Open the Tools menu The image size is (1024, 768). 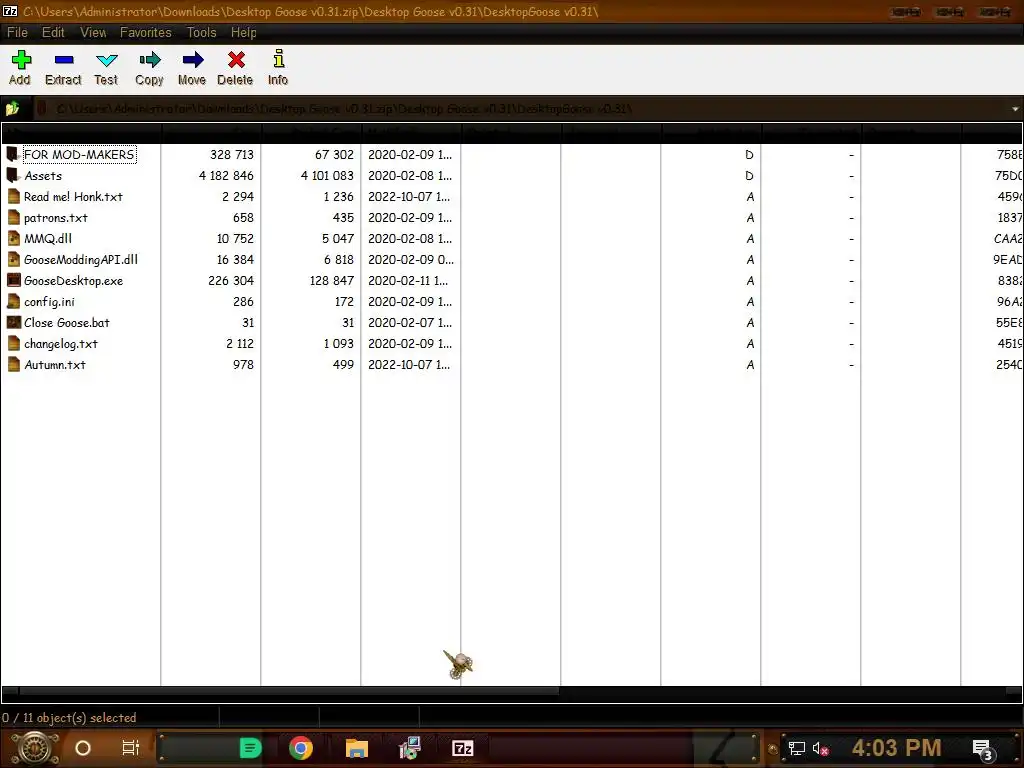[x=201, y=33]
